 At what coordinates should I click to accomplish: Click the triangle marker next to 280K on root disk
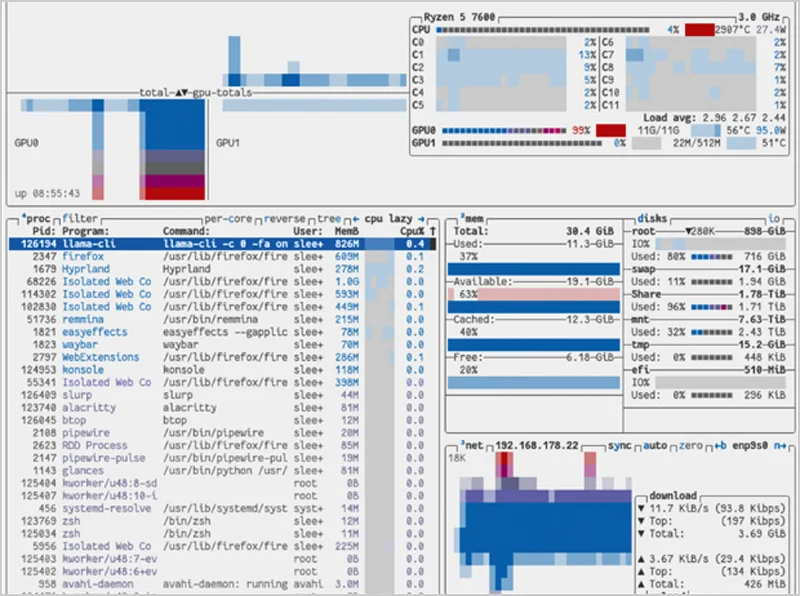click(686, 230)
